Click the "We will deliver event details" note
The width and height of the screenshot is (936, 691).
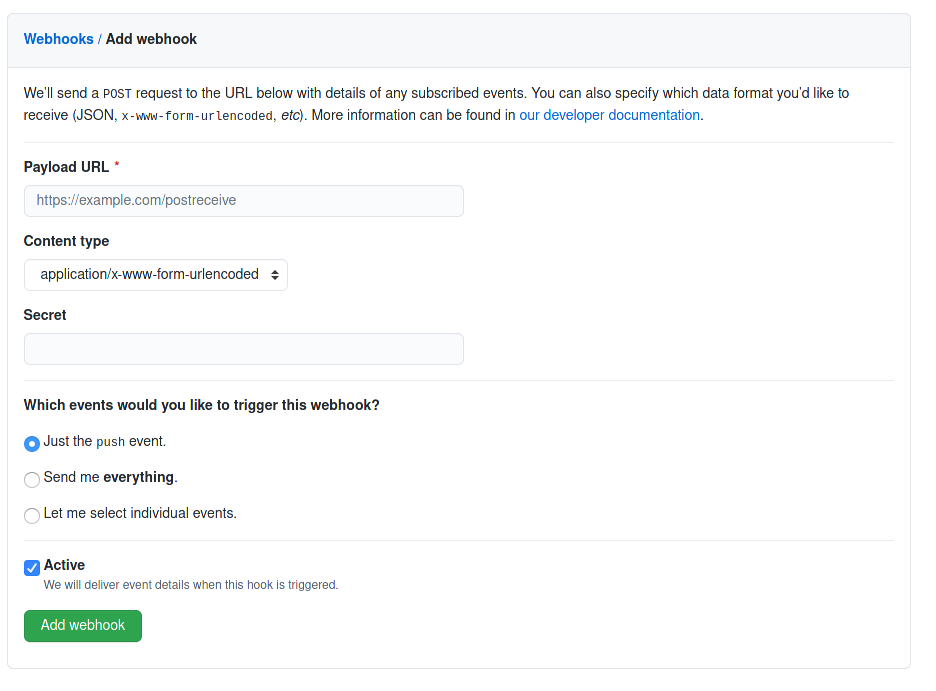pos(191,585)
